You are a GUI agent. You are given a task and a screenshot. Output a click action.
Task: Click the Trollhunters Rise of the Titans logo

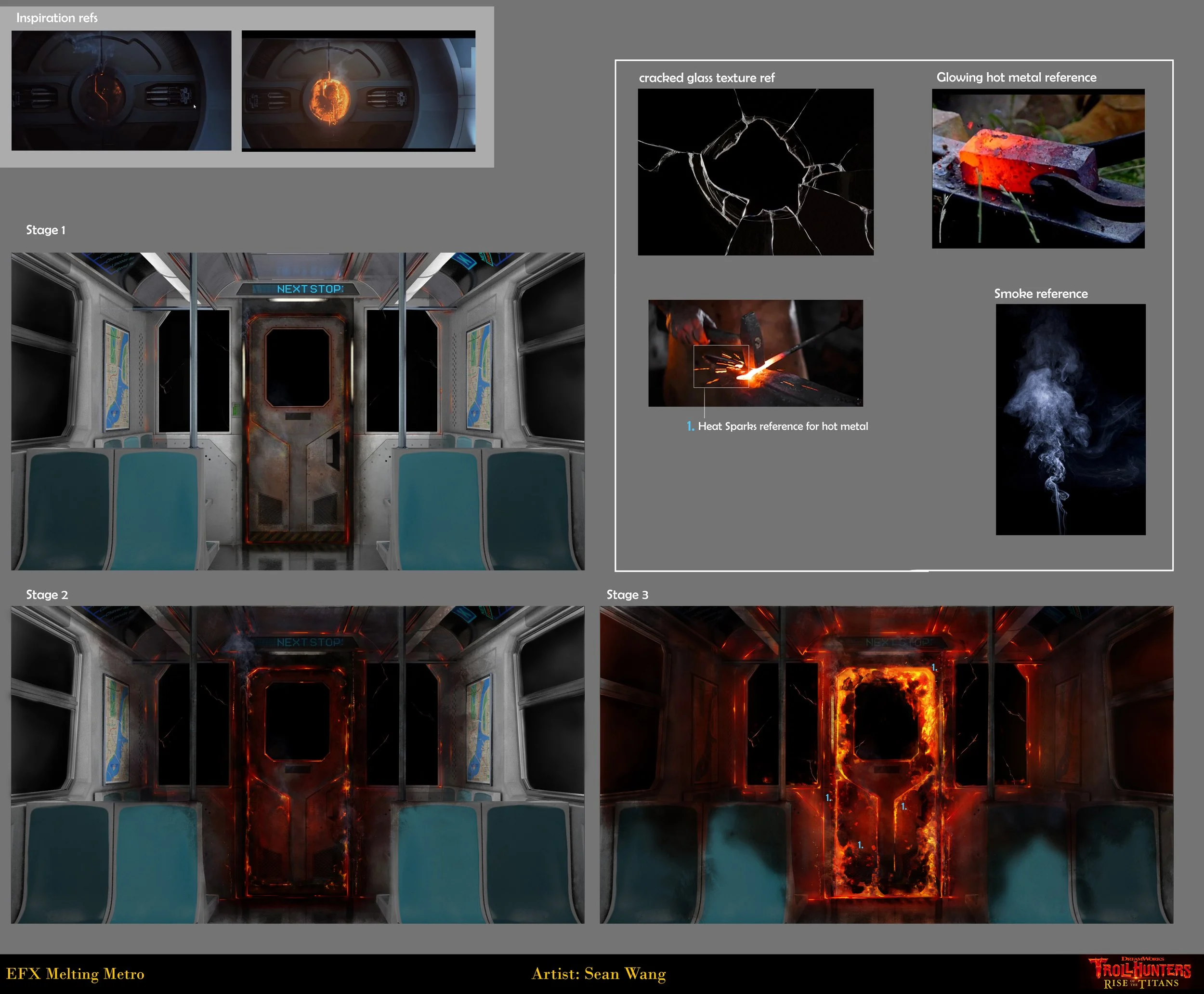1140,973
